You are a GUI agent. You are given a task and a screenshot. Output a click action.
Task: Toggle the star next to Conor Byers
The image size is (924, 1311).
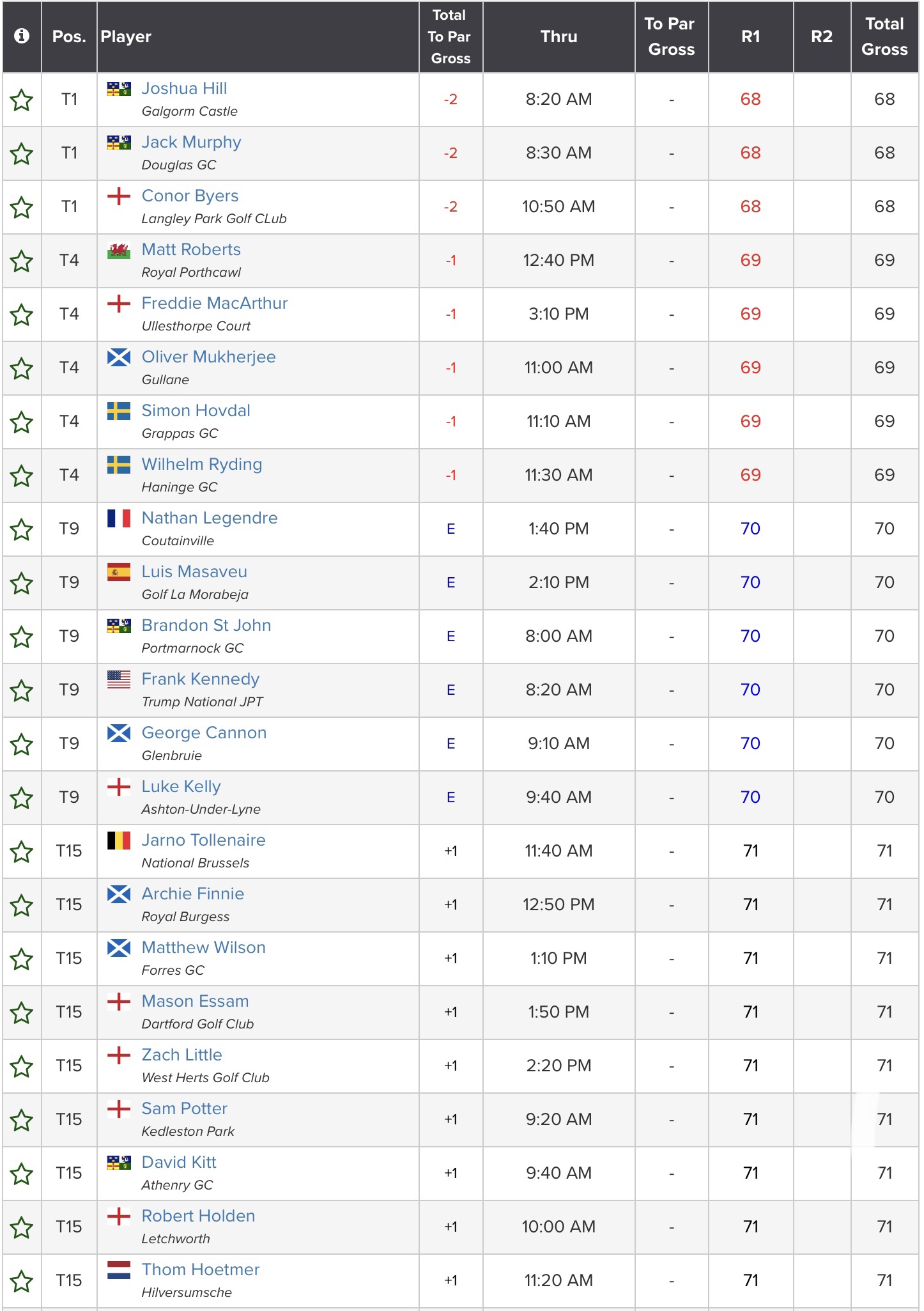pos(22,208)
